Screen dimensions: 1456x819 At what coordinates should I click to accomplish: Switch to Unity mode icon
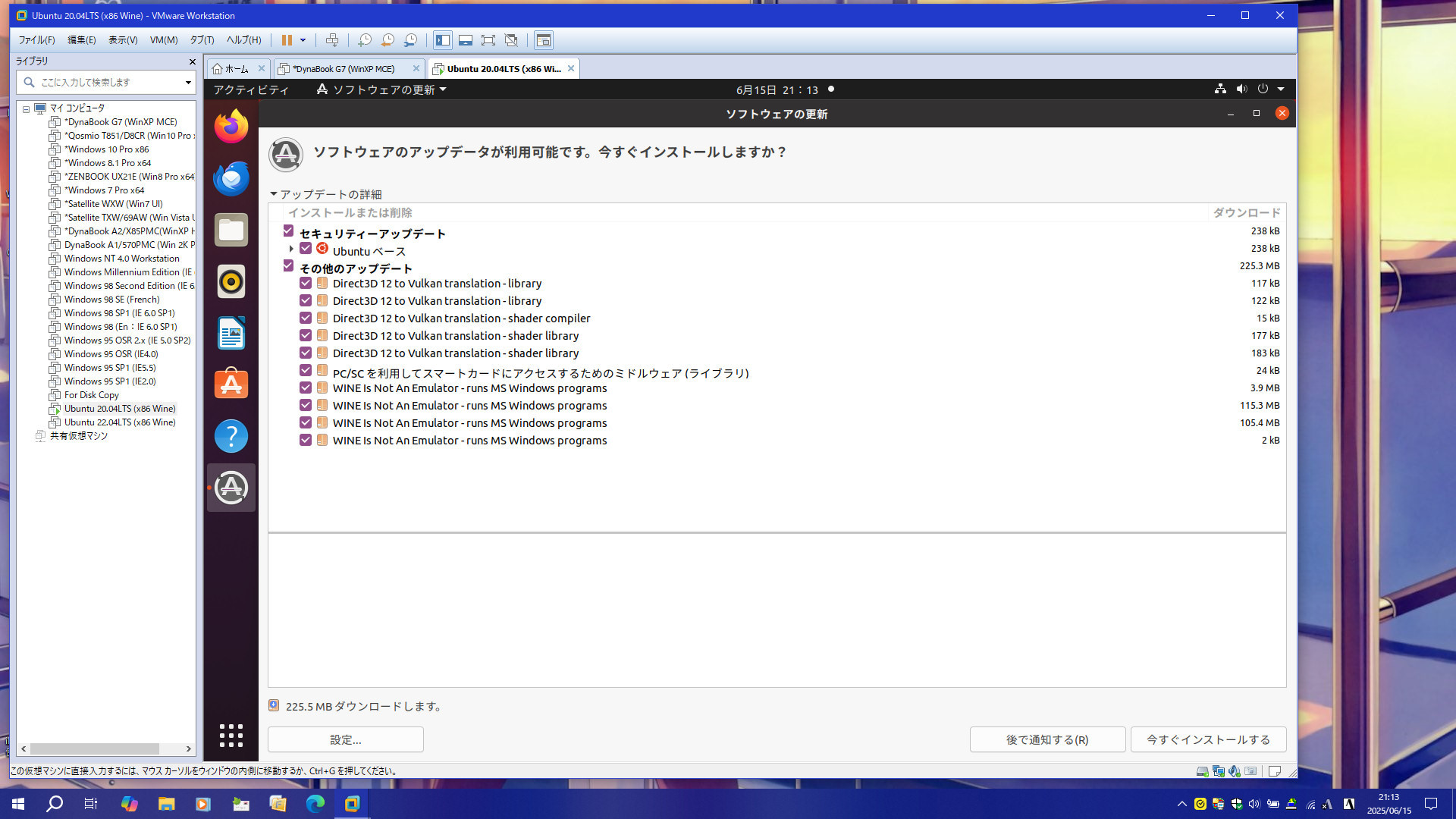click(511, 40)
